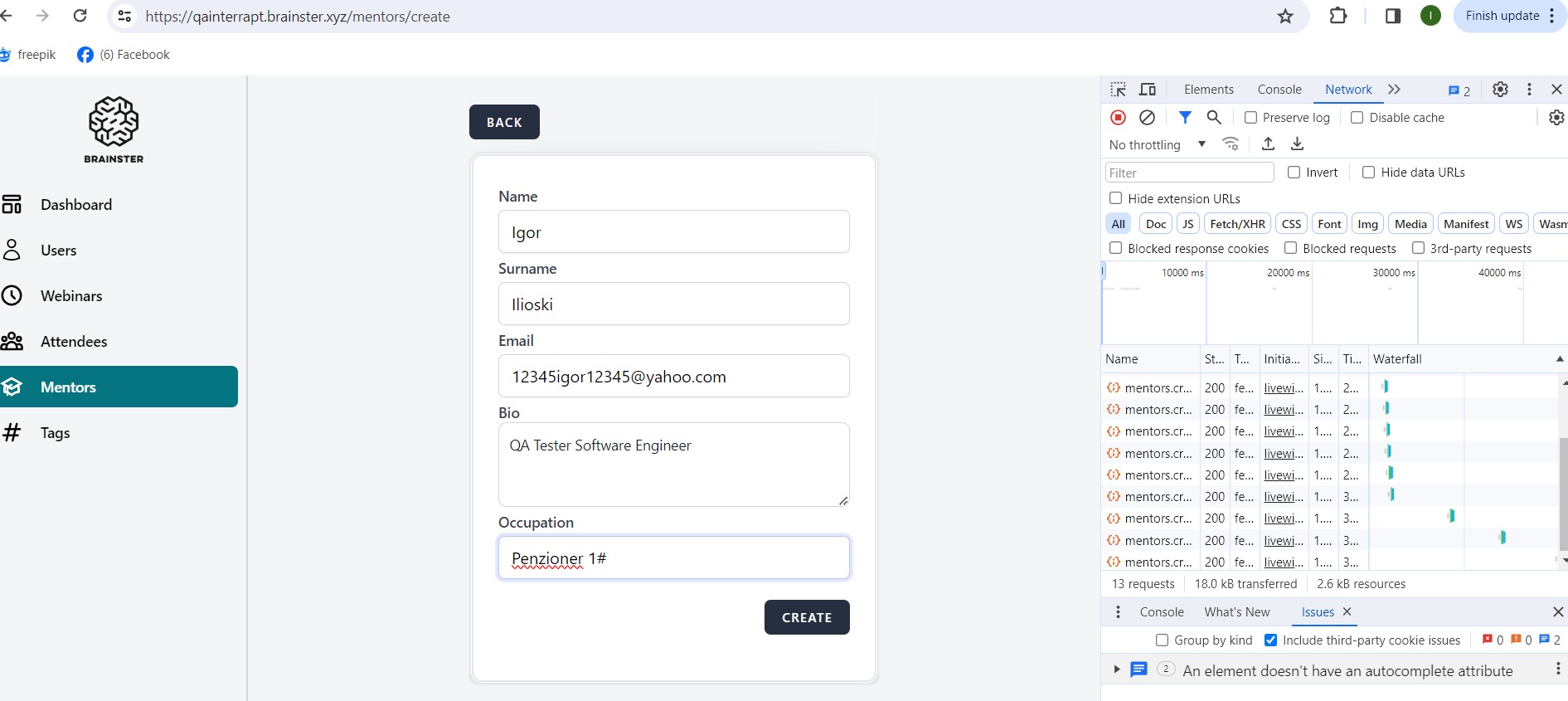Switch to the Elements tab

pos(1208,90)
